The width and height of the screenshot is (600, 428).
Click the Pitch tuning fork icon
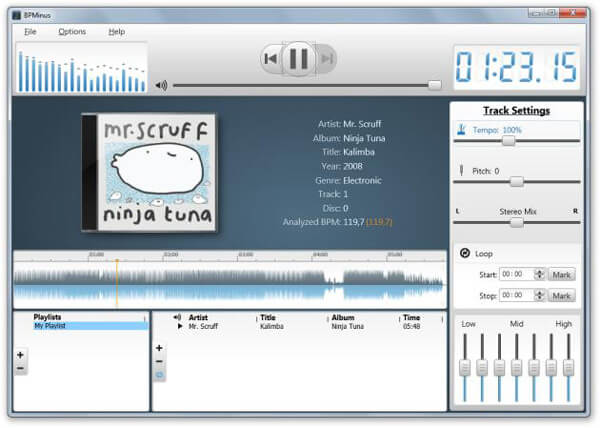click(x=462, y=171)
